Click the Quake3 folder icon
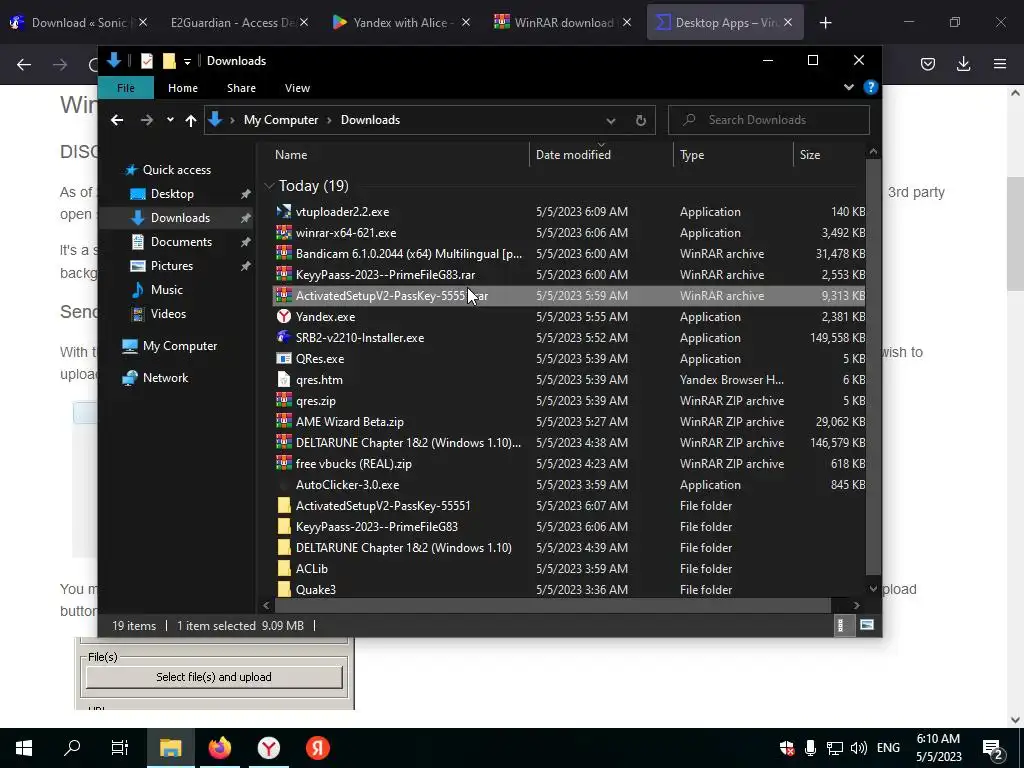 [x=283, y=590]
